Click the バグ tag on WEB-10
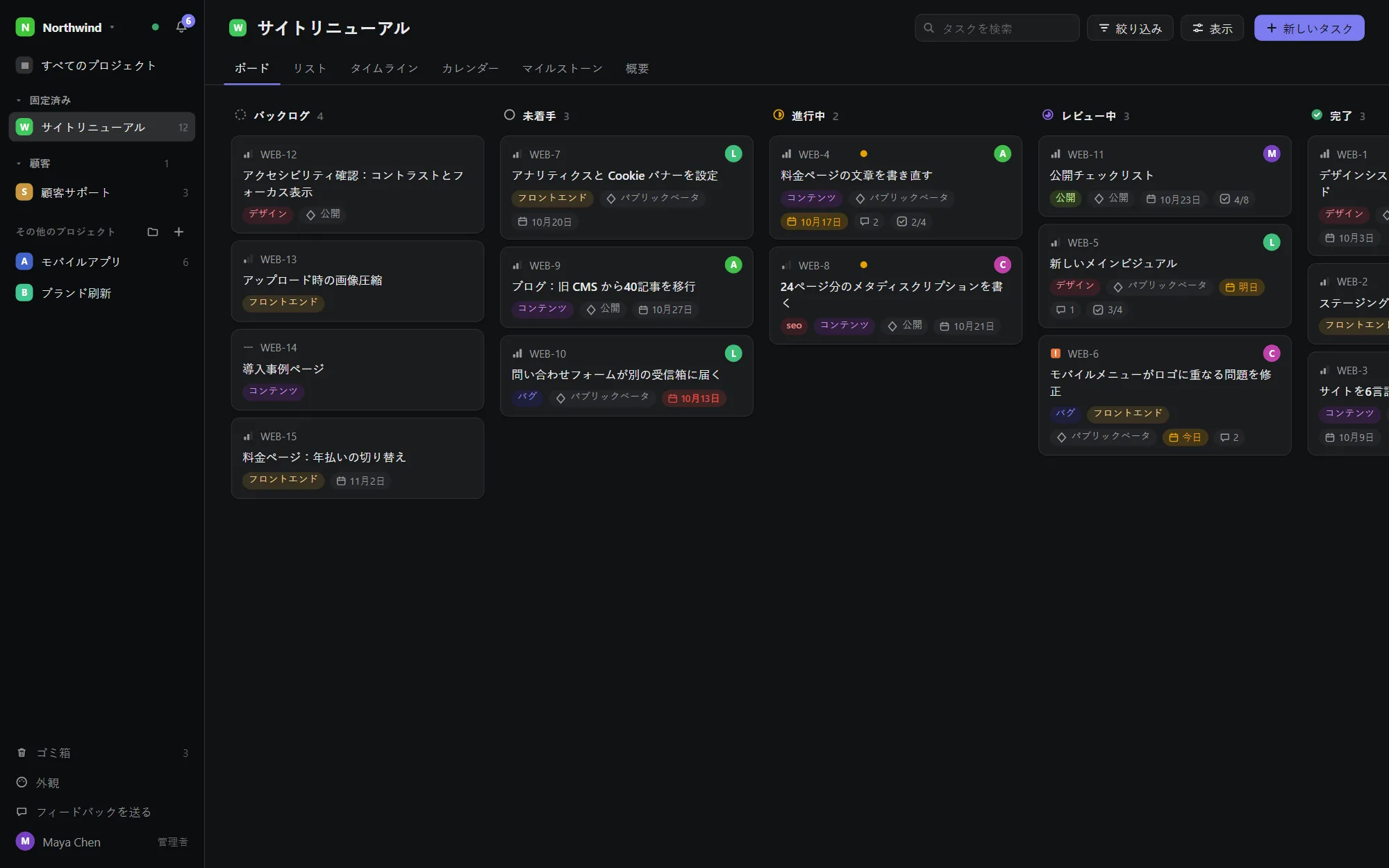This screenshot has width=1389, height=868. tap(527, 397)
